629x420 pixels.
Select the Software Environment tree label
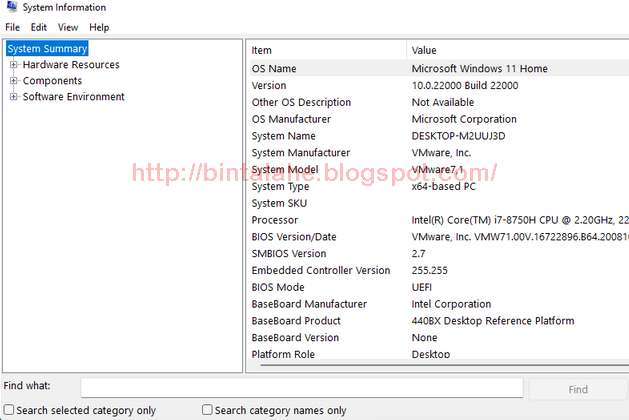point(73,97)
